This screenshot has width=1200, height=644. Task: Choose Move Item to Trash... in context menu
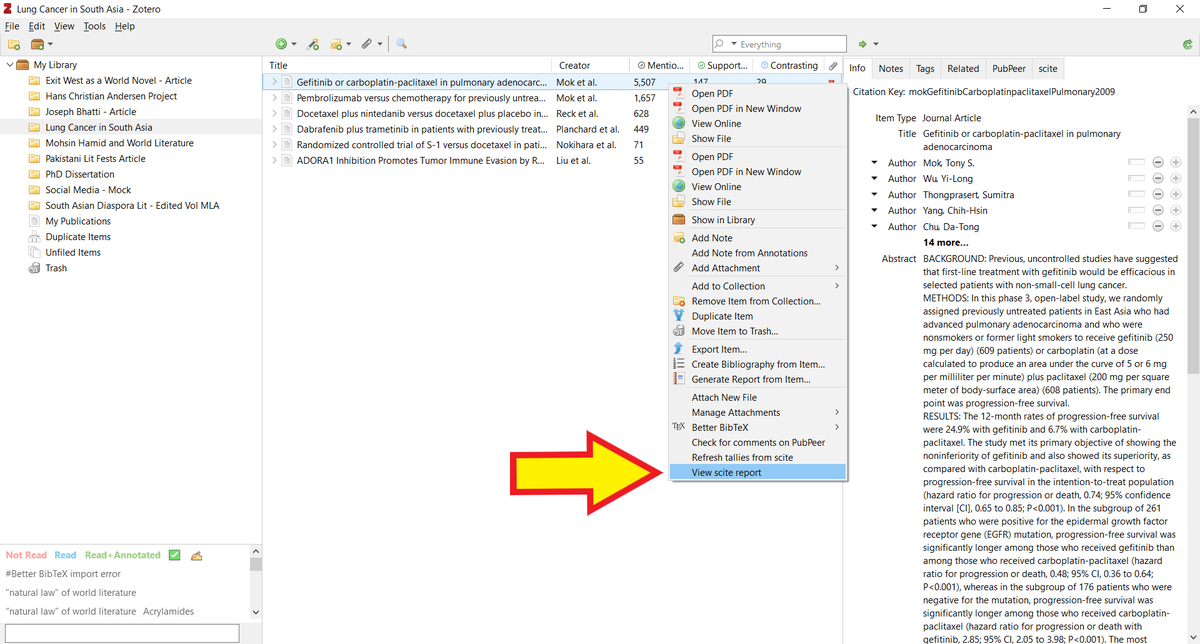[x=757, y=331]
